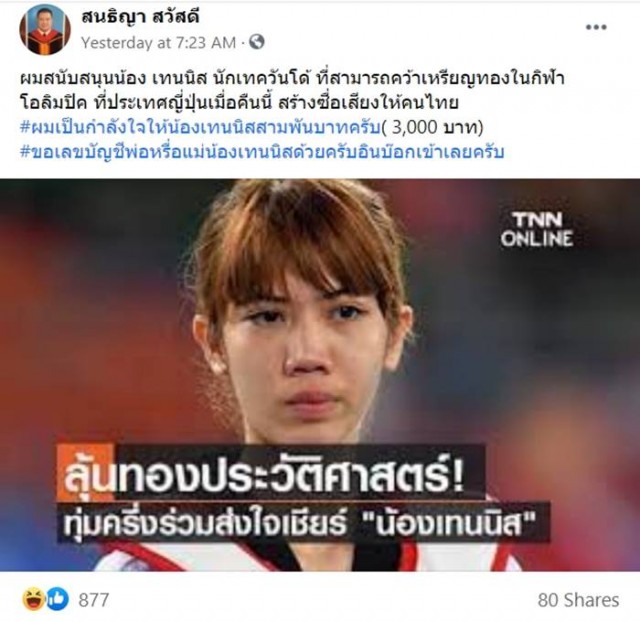Click the laughing Haha reaction emoji
The height and width of the screenshot is (622, 640).
(x=34, y=599)
